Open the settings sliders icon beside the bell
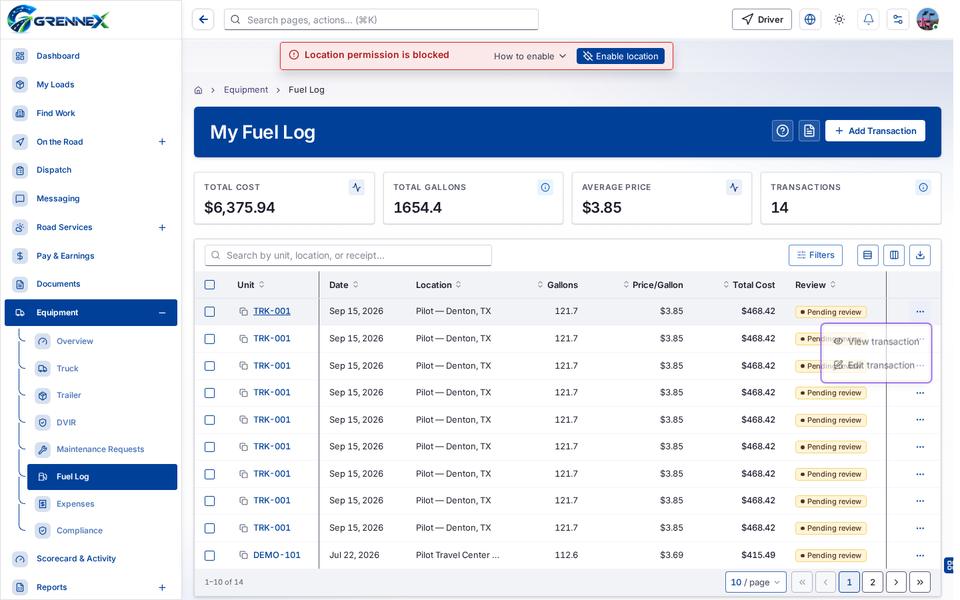The height and width of the screenshot is (600, 960). pos(898,20)
